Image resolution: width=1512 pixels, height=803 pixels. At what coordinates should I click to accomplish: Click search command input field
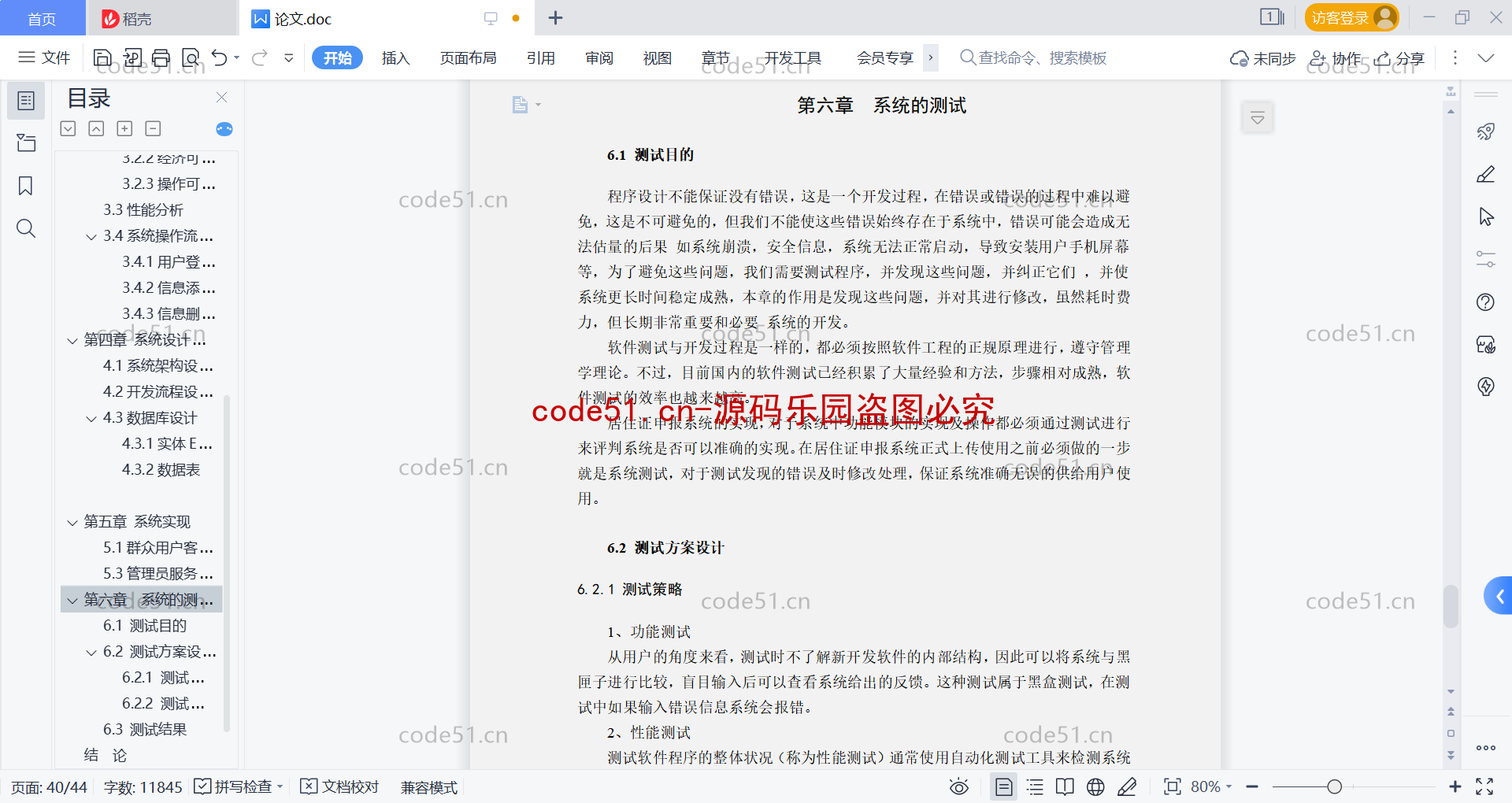click(1033, 57)
